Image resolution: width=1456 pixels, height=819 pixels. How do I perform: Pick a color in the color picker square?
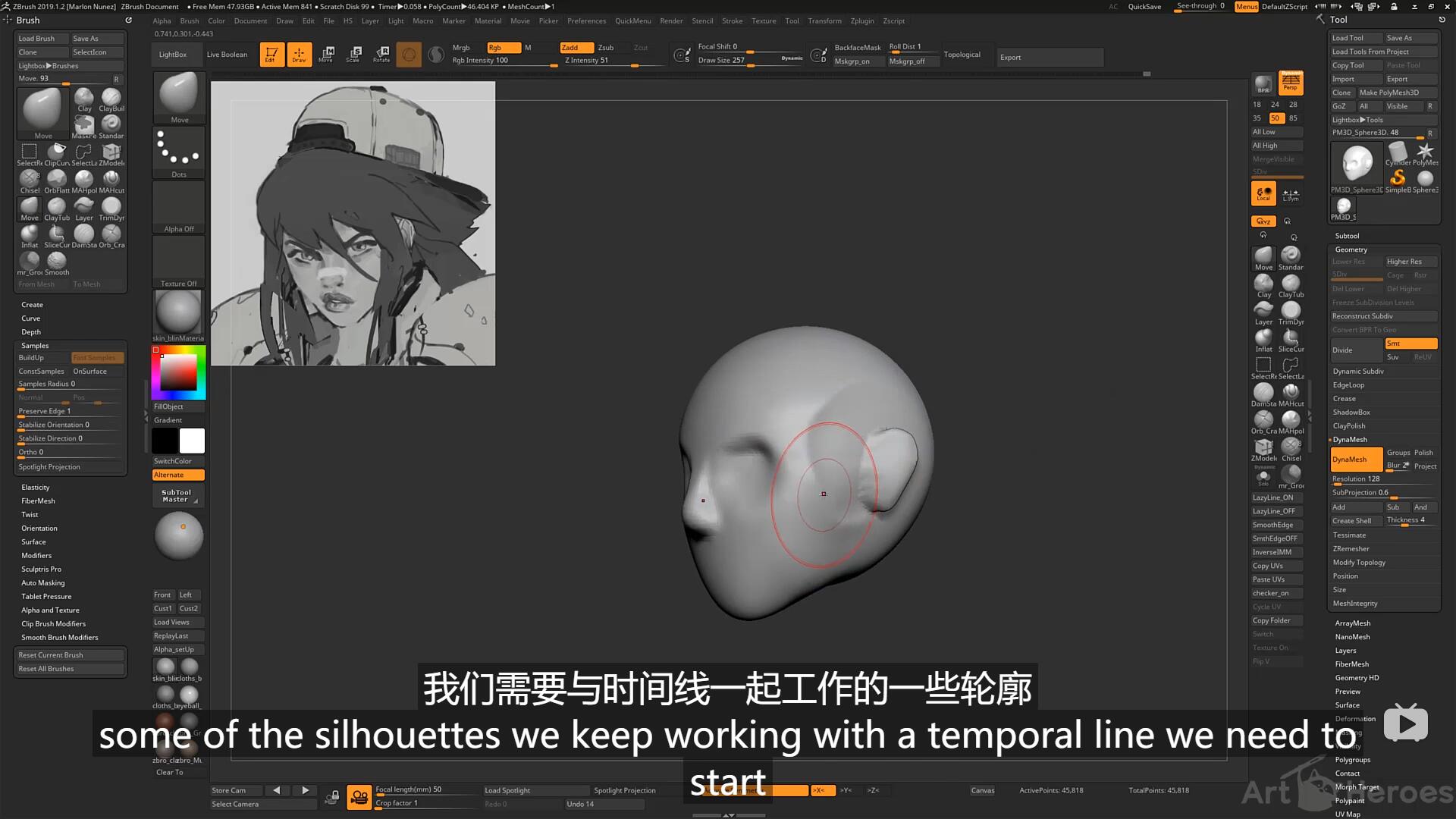pyautogui.click(x=179, y=372)
